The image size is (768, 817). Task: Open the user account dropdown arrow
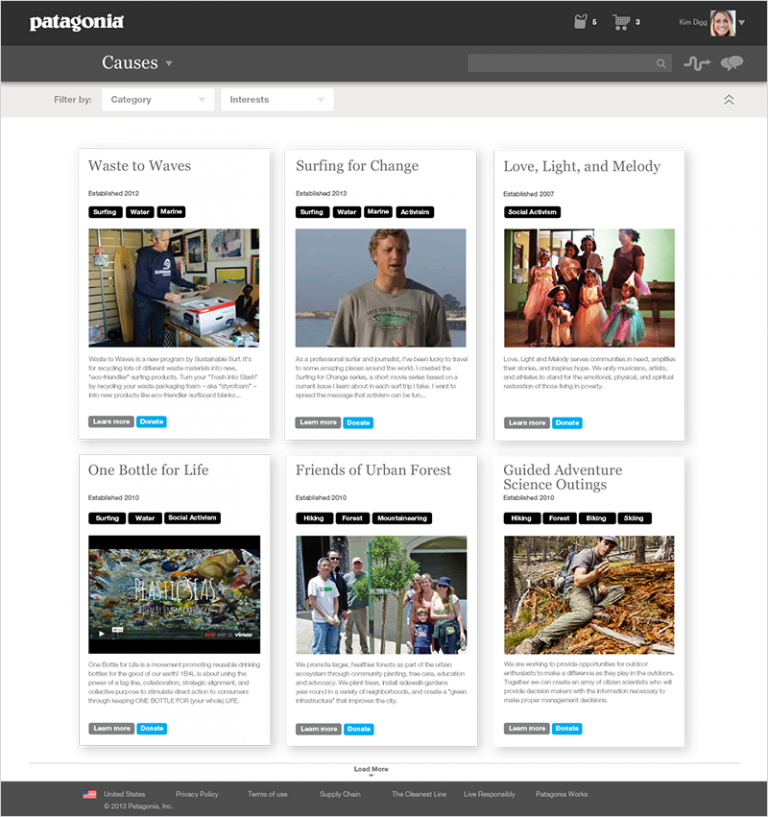(742, 23)
